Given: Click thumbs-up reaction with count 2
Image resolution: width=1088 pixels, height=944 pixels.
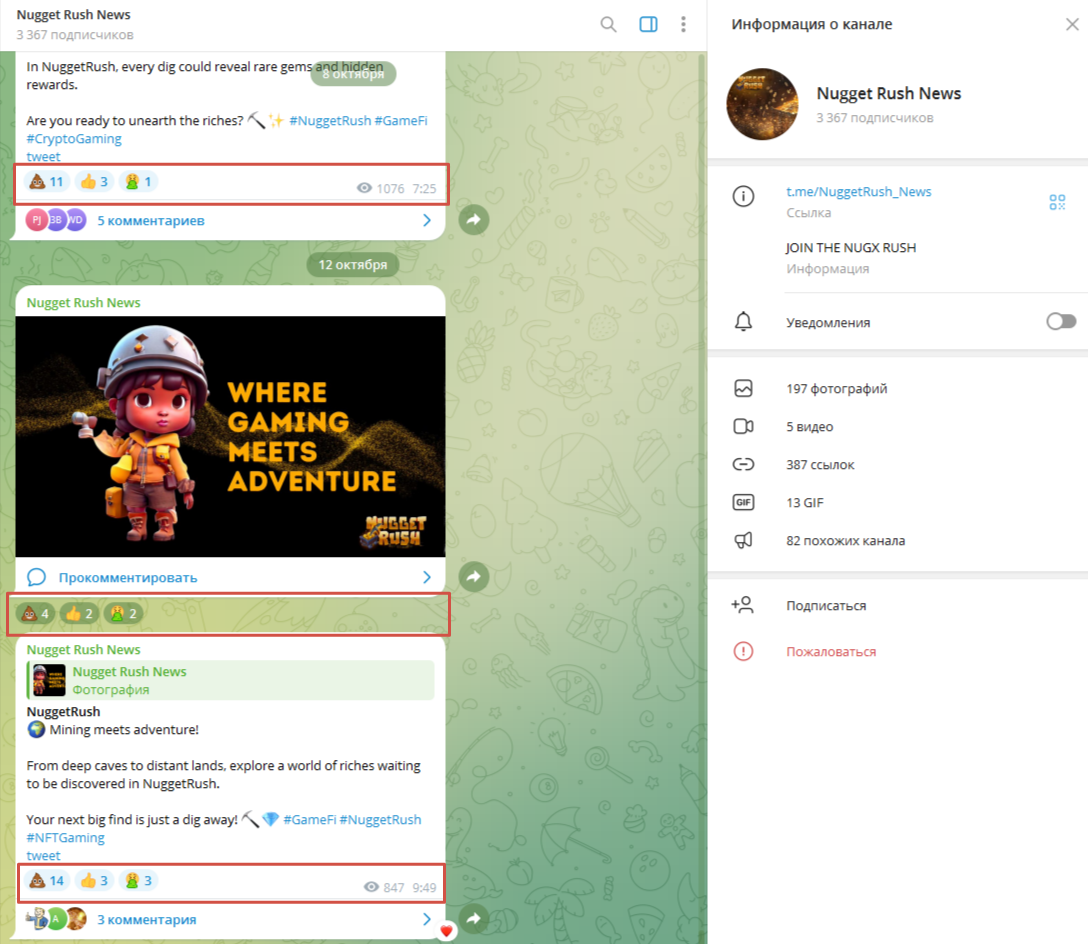Looking at the screenshot, I should (x=79, y=614).
